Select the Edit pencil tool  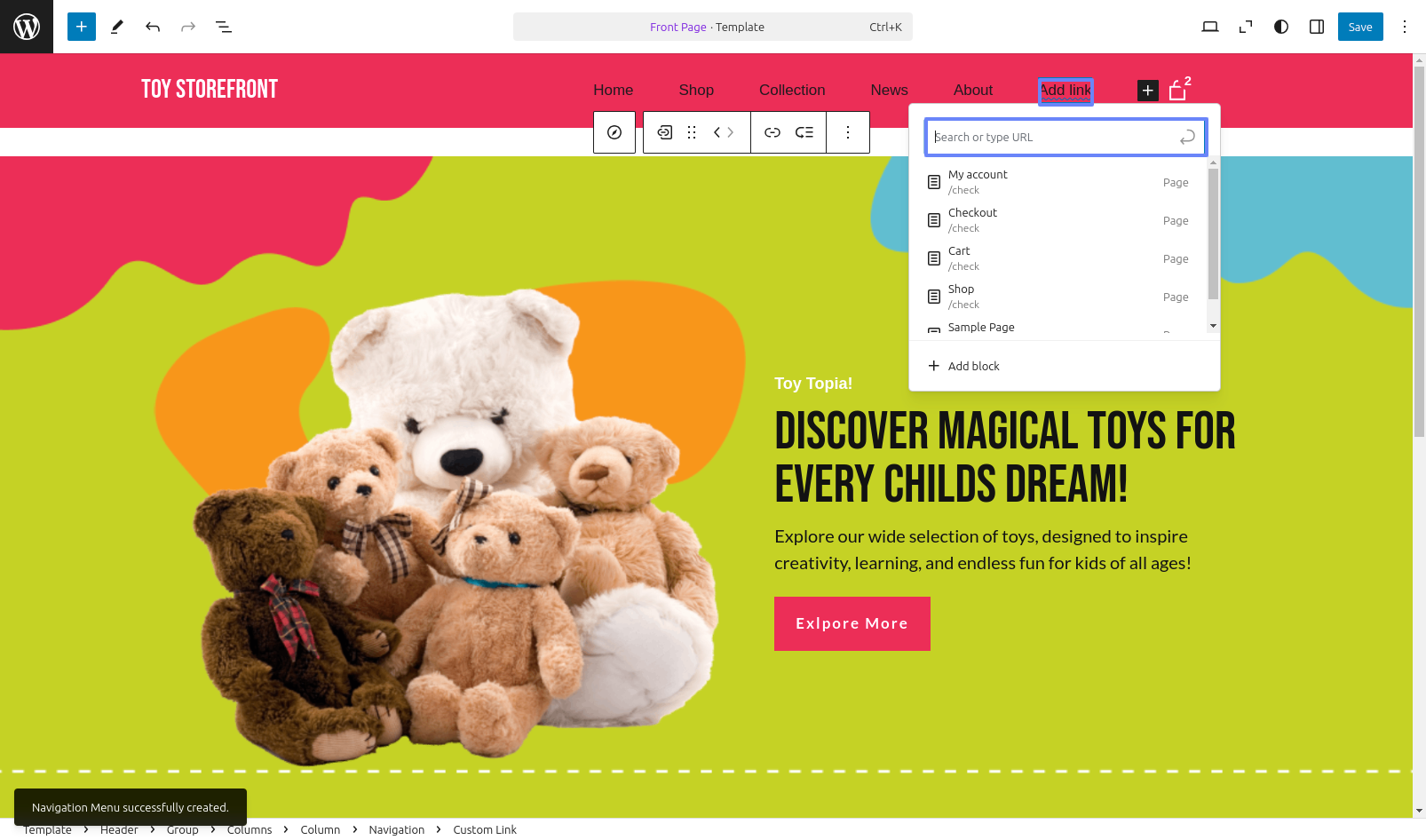[117, 27]
